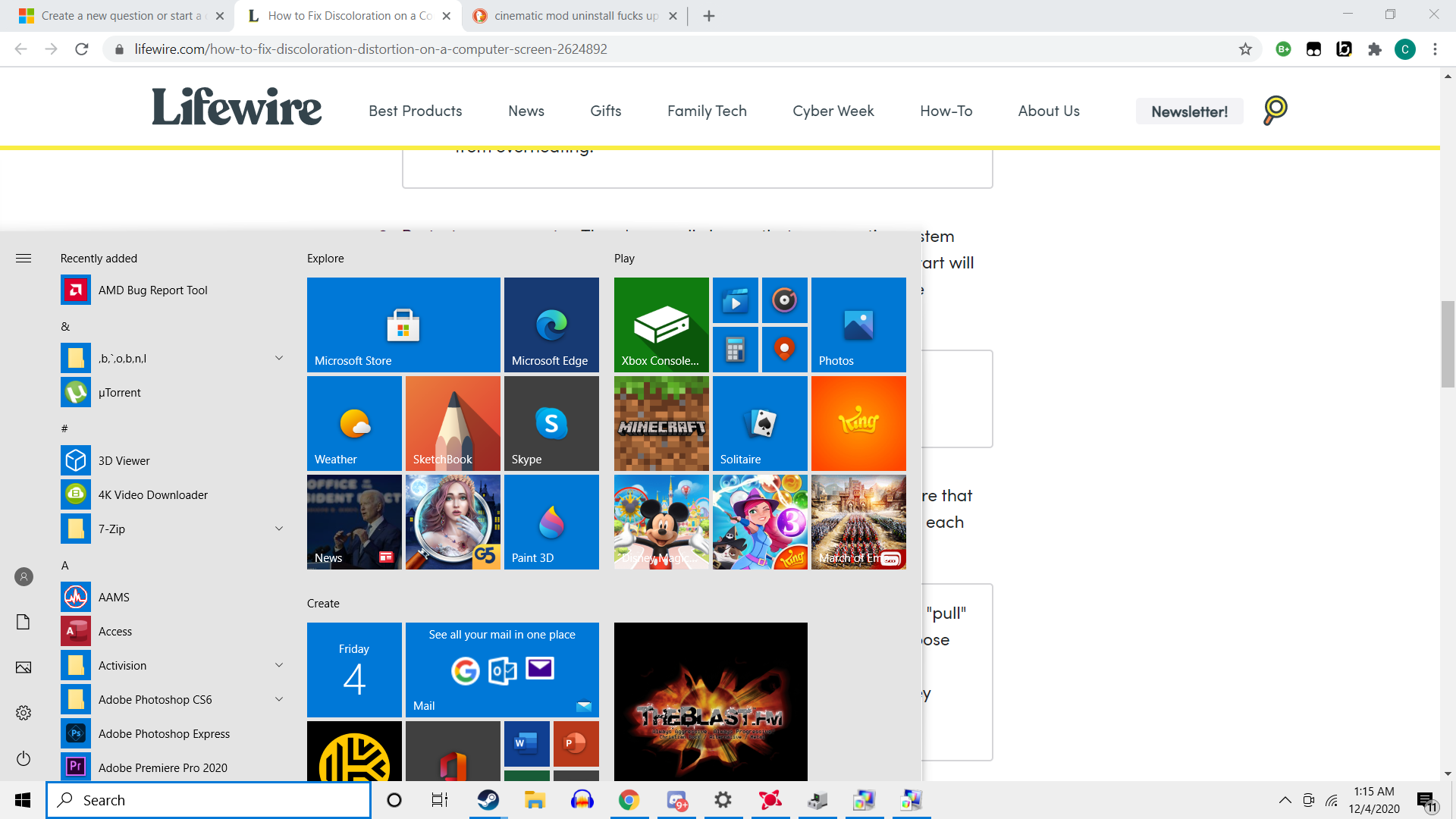Open Word tile in Create group

pos(526,744)
